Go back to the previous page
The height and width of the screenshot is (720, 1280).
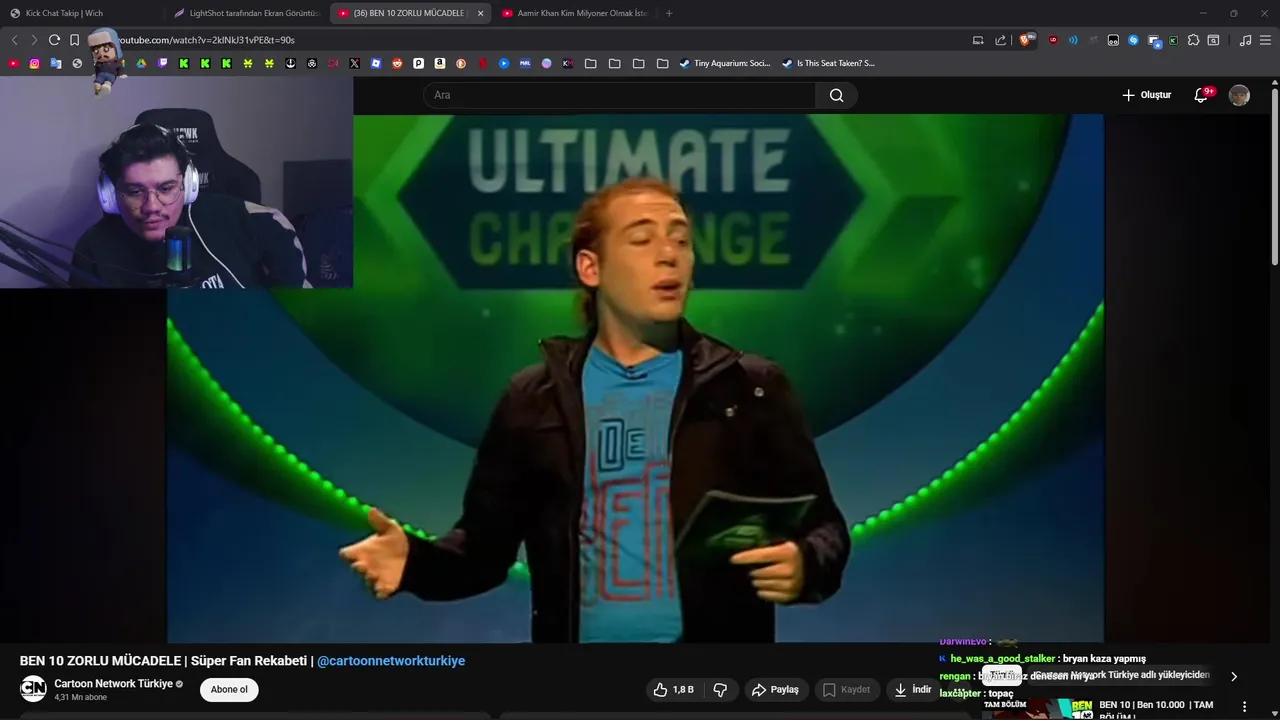click(x=14, y=40)
